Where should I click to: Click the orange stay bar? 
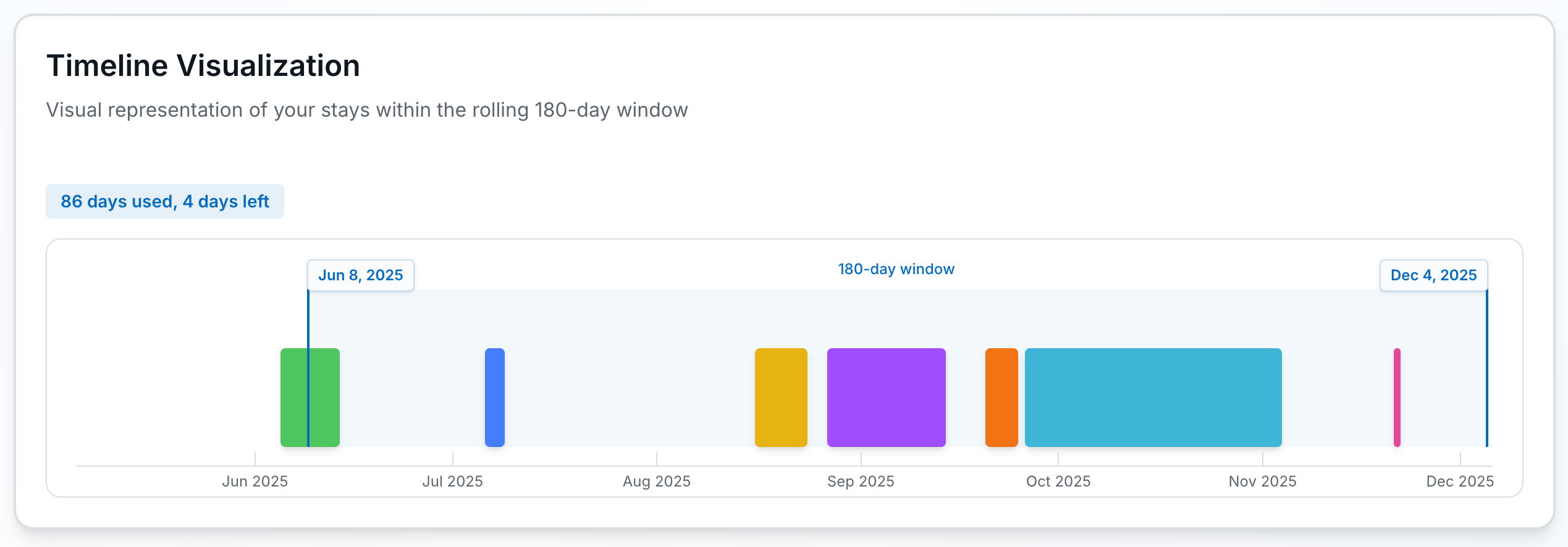[1001, 397]
